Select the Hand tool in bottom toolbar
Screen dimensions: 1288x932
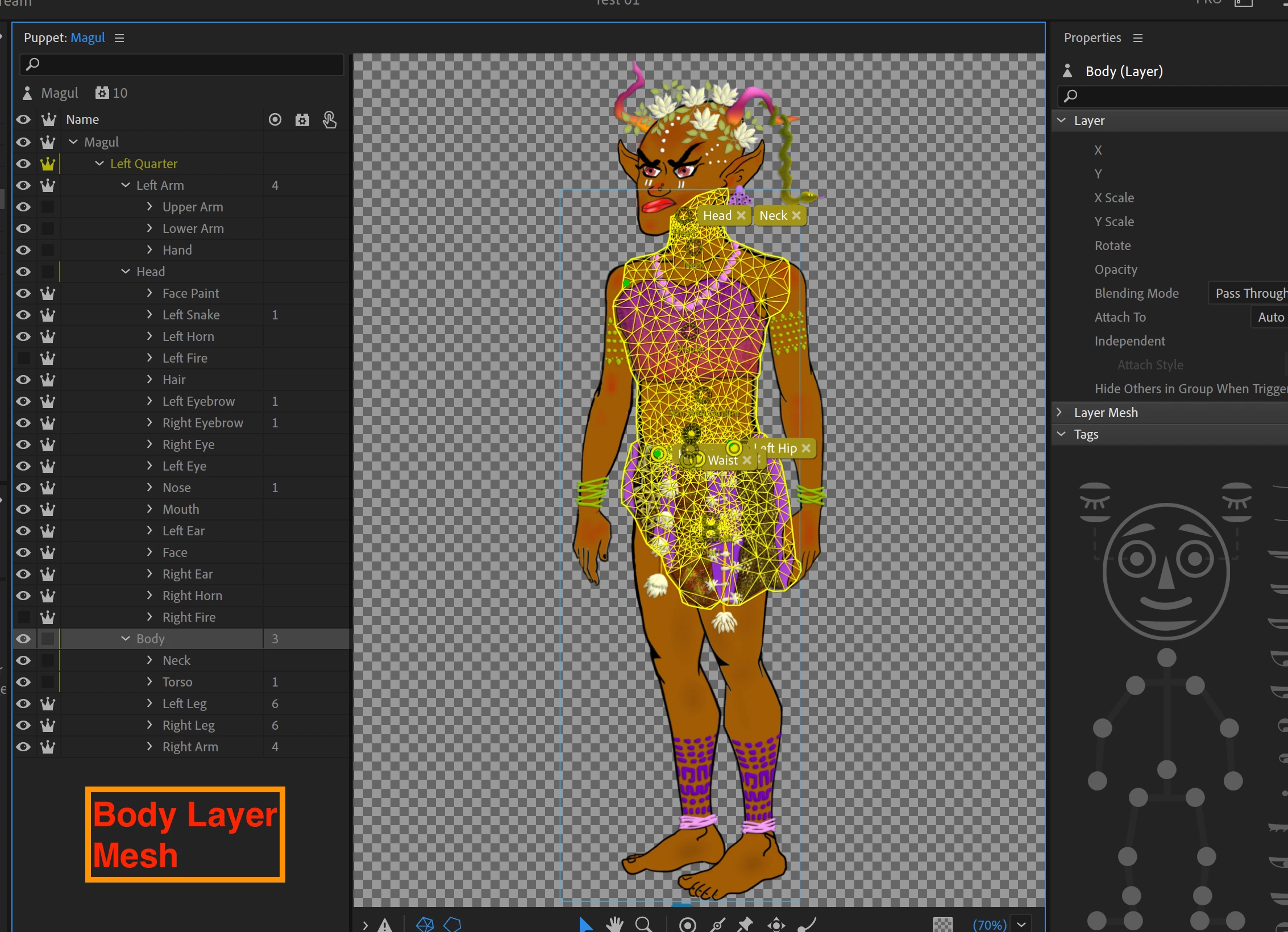pyautogui.click(x=614, y=924)
